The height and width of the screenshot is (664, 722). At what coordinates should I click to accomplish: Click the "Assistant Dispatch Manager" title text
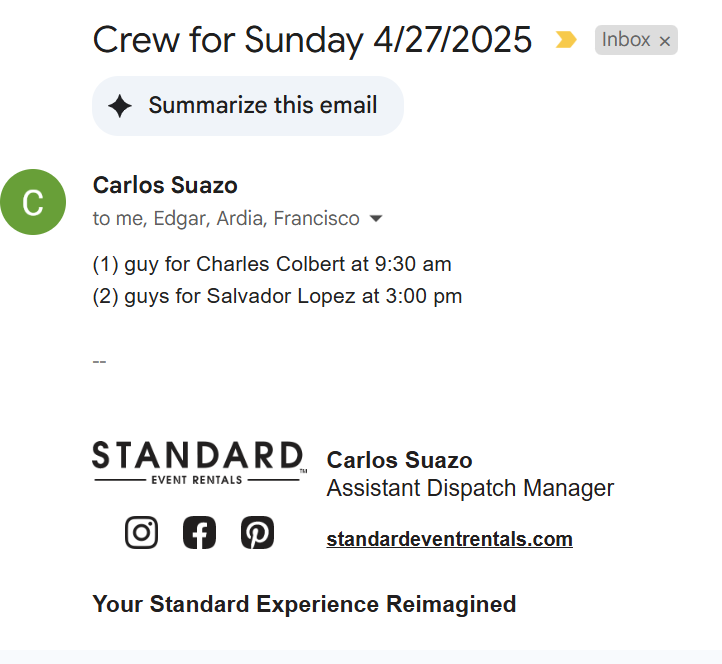(470, 488)
